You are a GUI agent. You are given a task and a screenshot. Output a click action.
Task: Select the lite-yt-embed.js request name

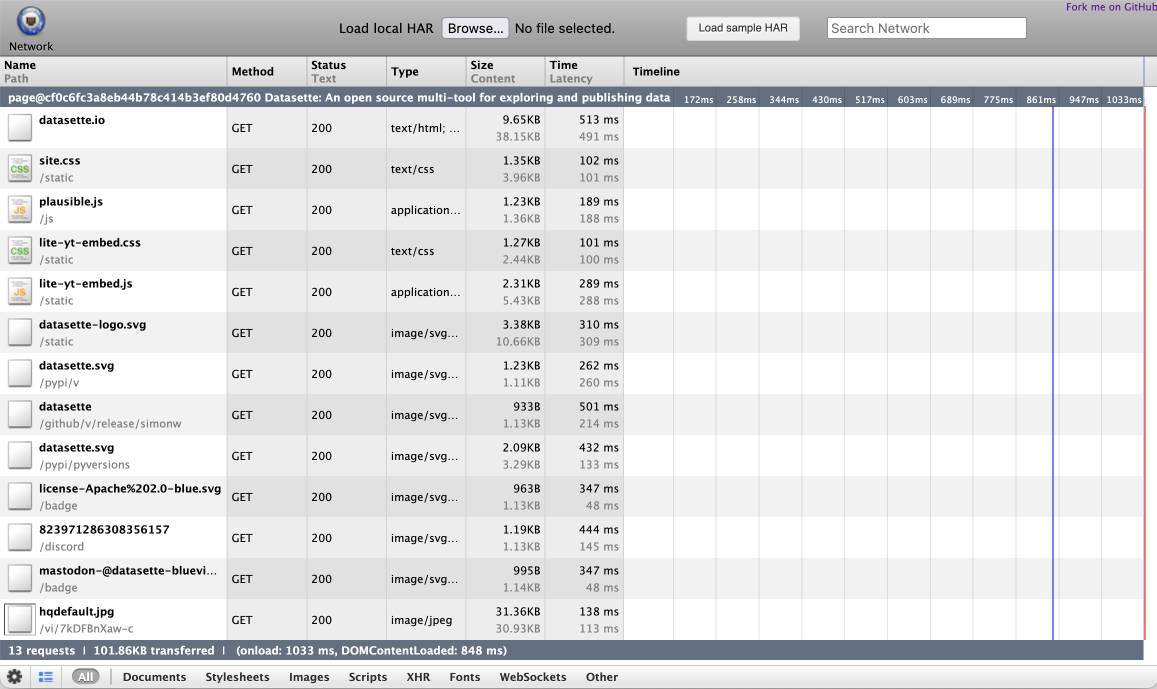click(86, 283)
